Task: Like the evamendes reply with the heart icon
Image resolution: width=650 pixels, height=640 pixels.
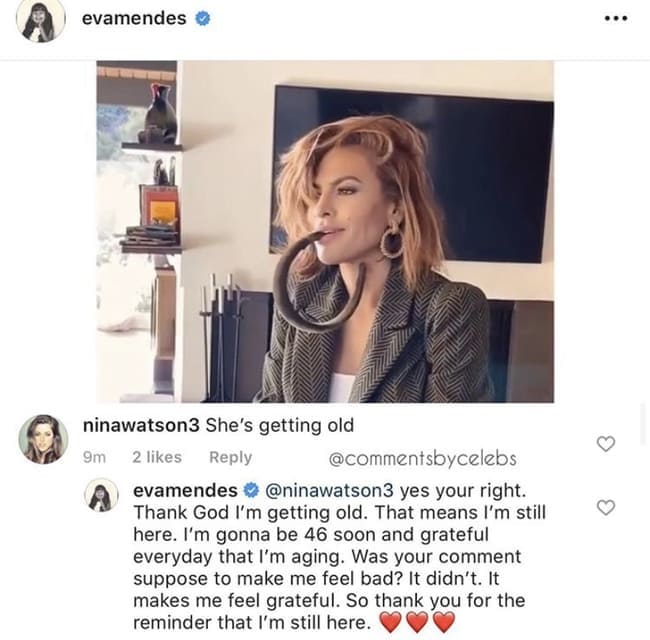Action: coord(606,507)
